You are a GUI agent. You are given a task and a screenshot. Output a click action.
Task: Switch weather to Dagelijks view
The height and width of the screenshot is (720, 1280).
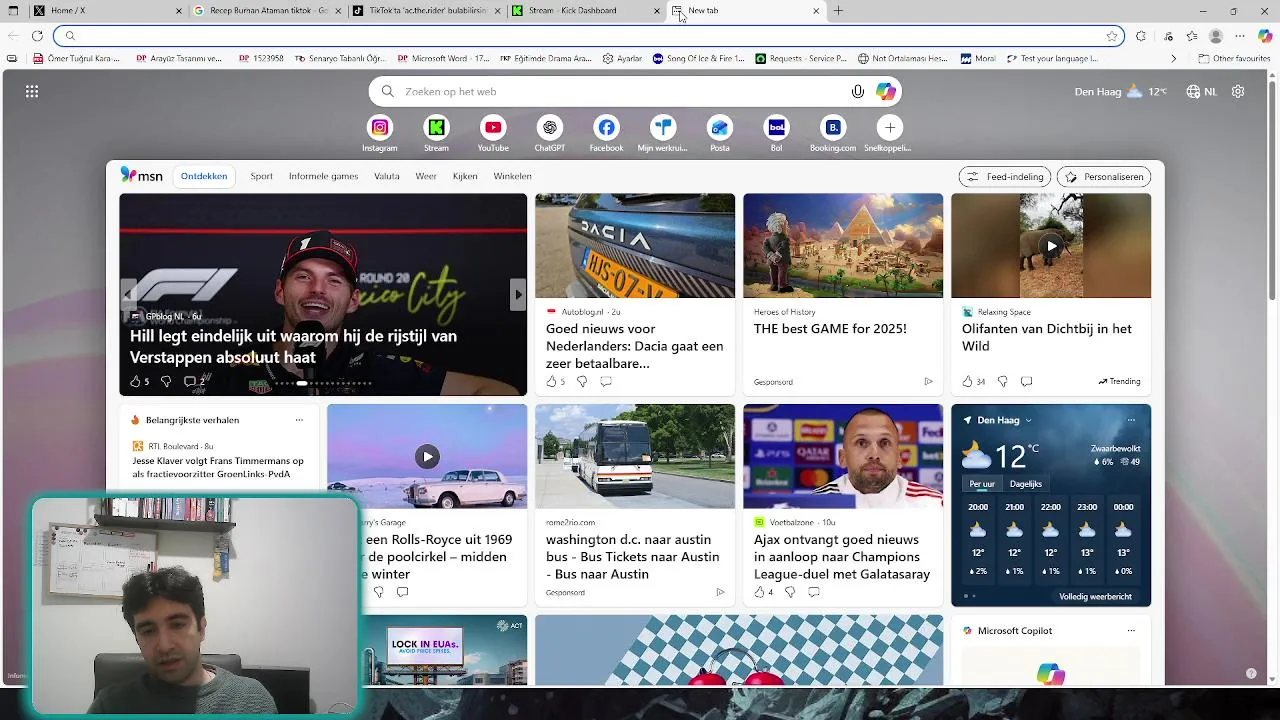(1025, 484)
